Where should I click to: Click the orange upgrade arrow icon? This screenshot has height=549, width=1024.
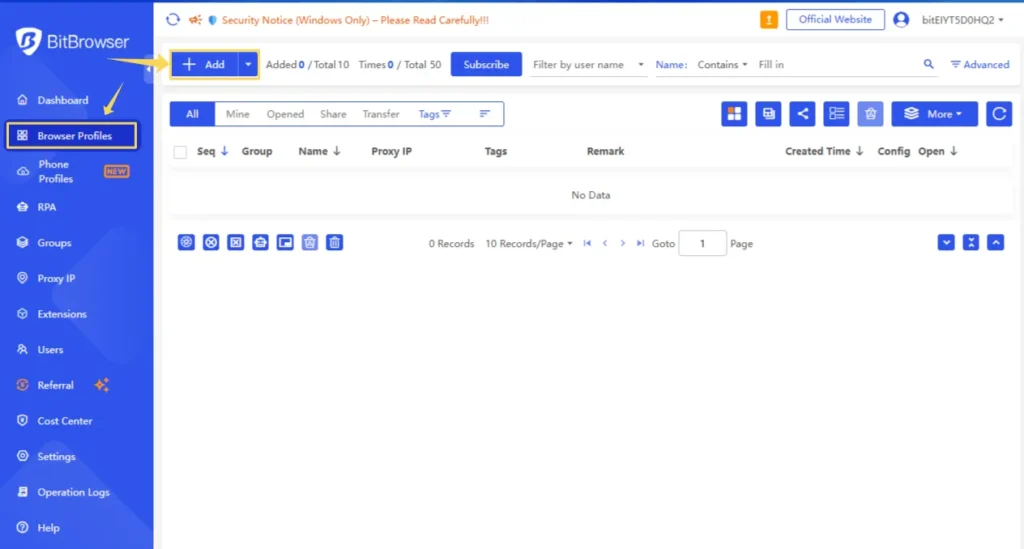(769, 20)
